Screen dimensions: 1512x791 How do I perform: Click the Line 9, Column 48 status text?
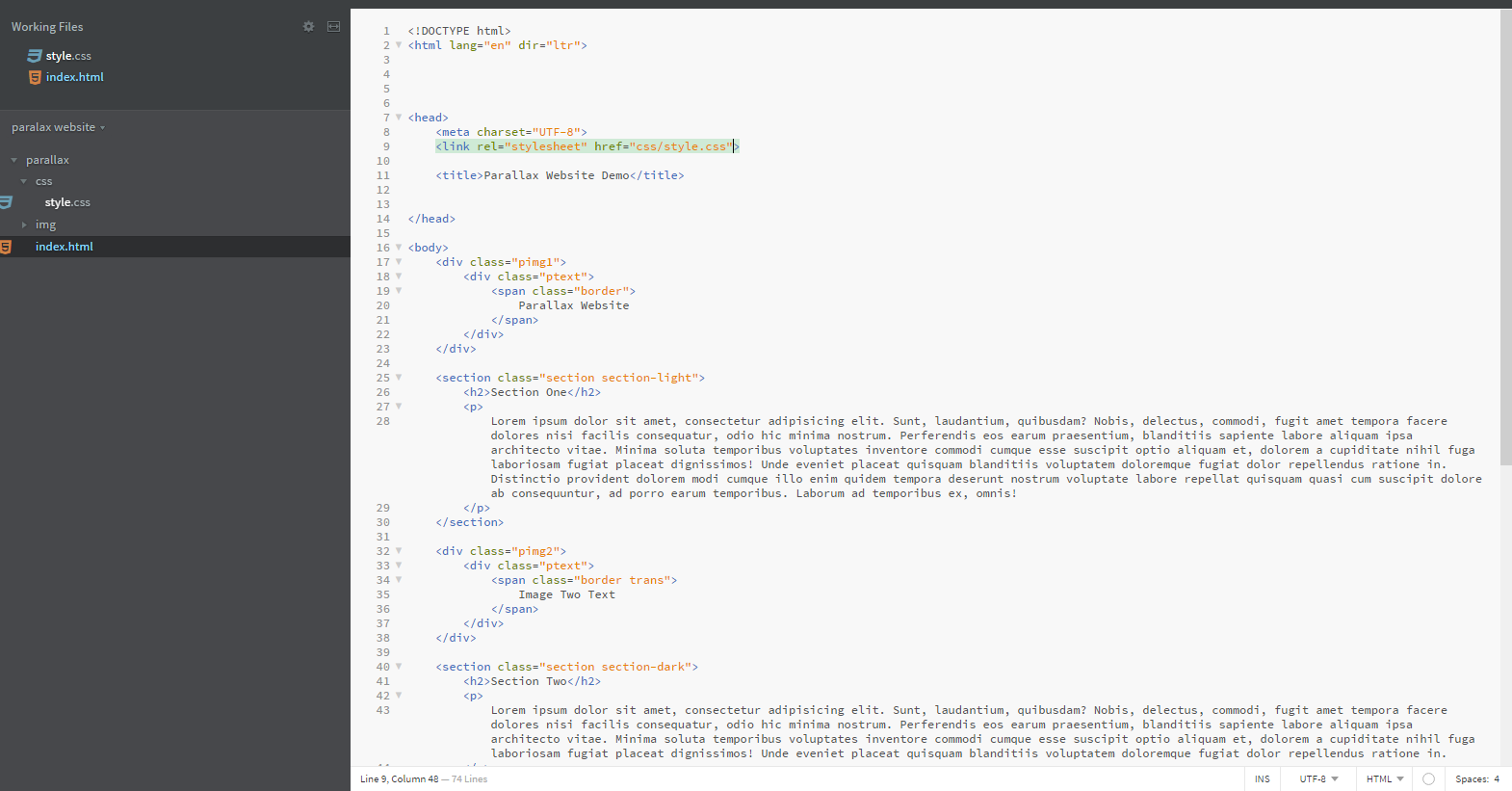399,779
